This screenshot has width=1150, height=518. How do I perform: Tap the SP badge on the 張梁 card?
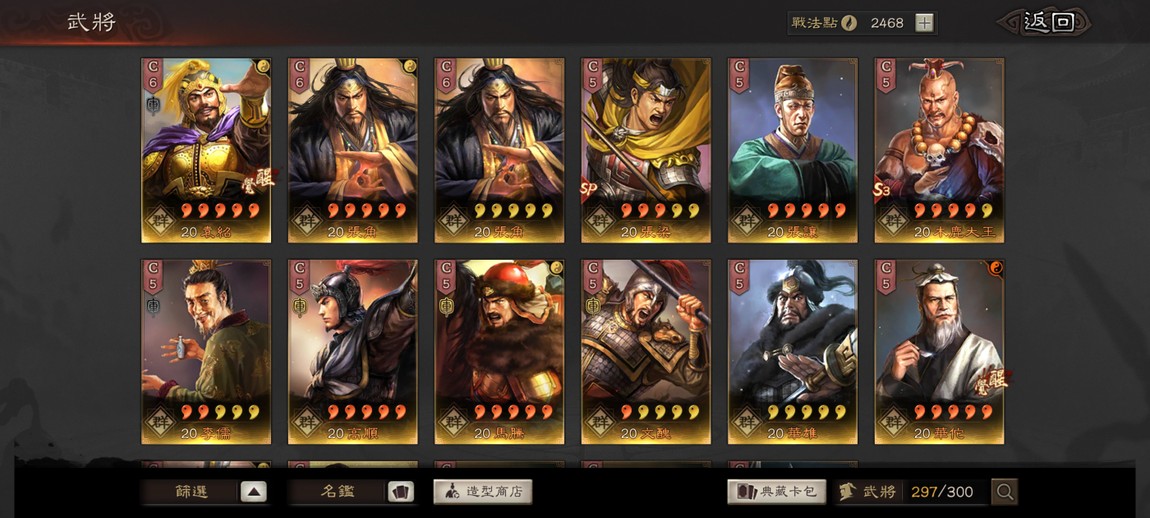[588, 189]
